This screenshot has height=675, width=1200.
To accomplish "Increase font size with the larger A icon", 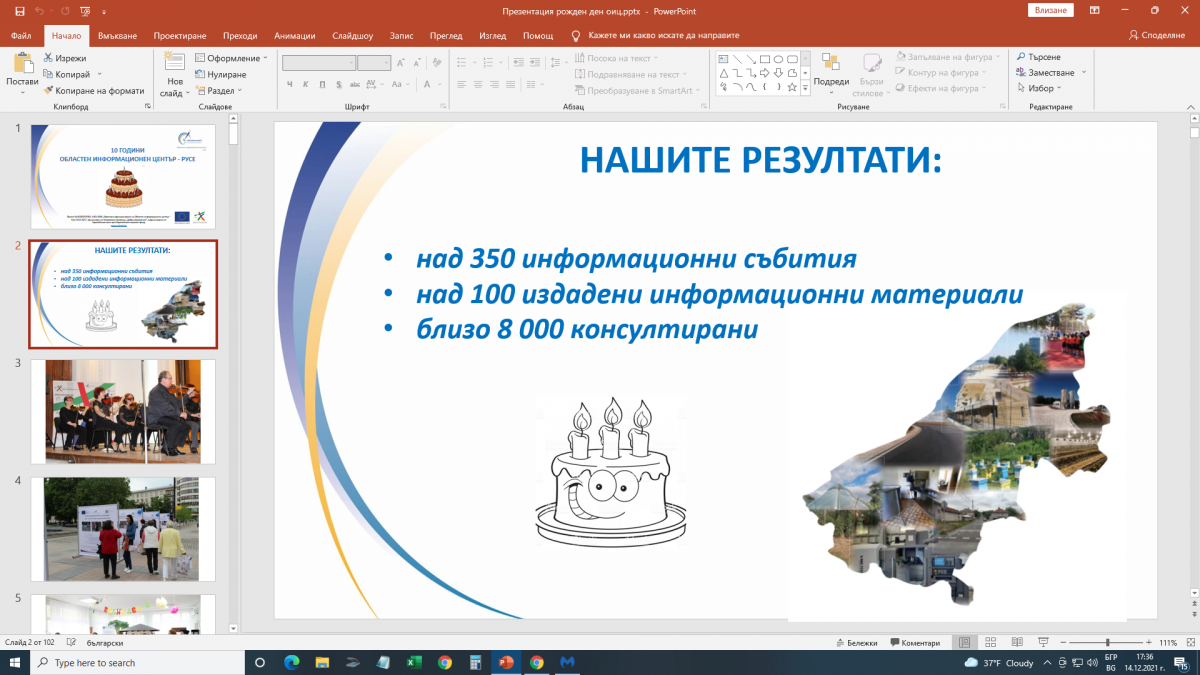I will tap(399, 63).
